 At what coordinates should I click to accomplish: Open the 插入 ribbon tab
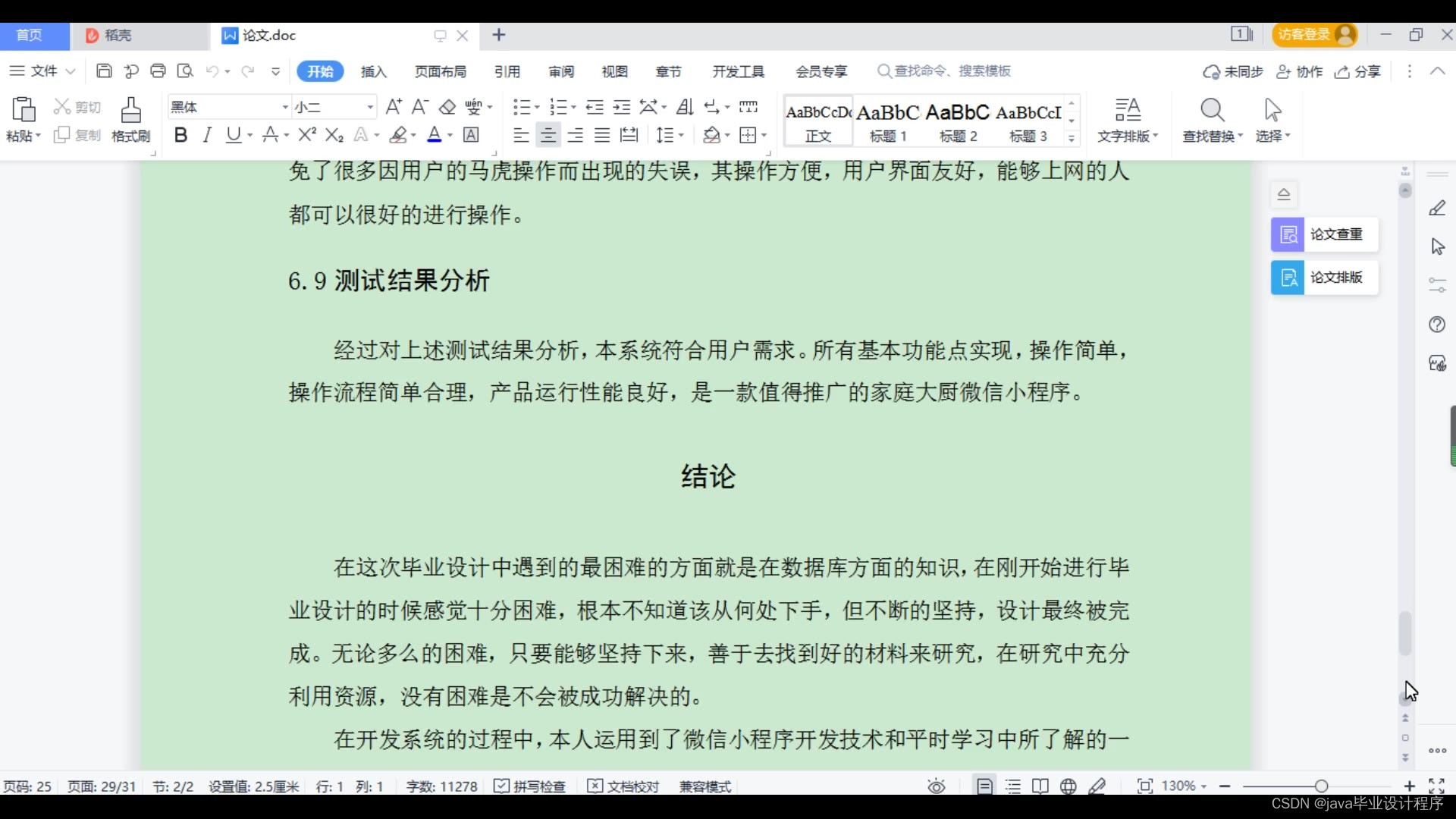pos(373,71)
